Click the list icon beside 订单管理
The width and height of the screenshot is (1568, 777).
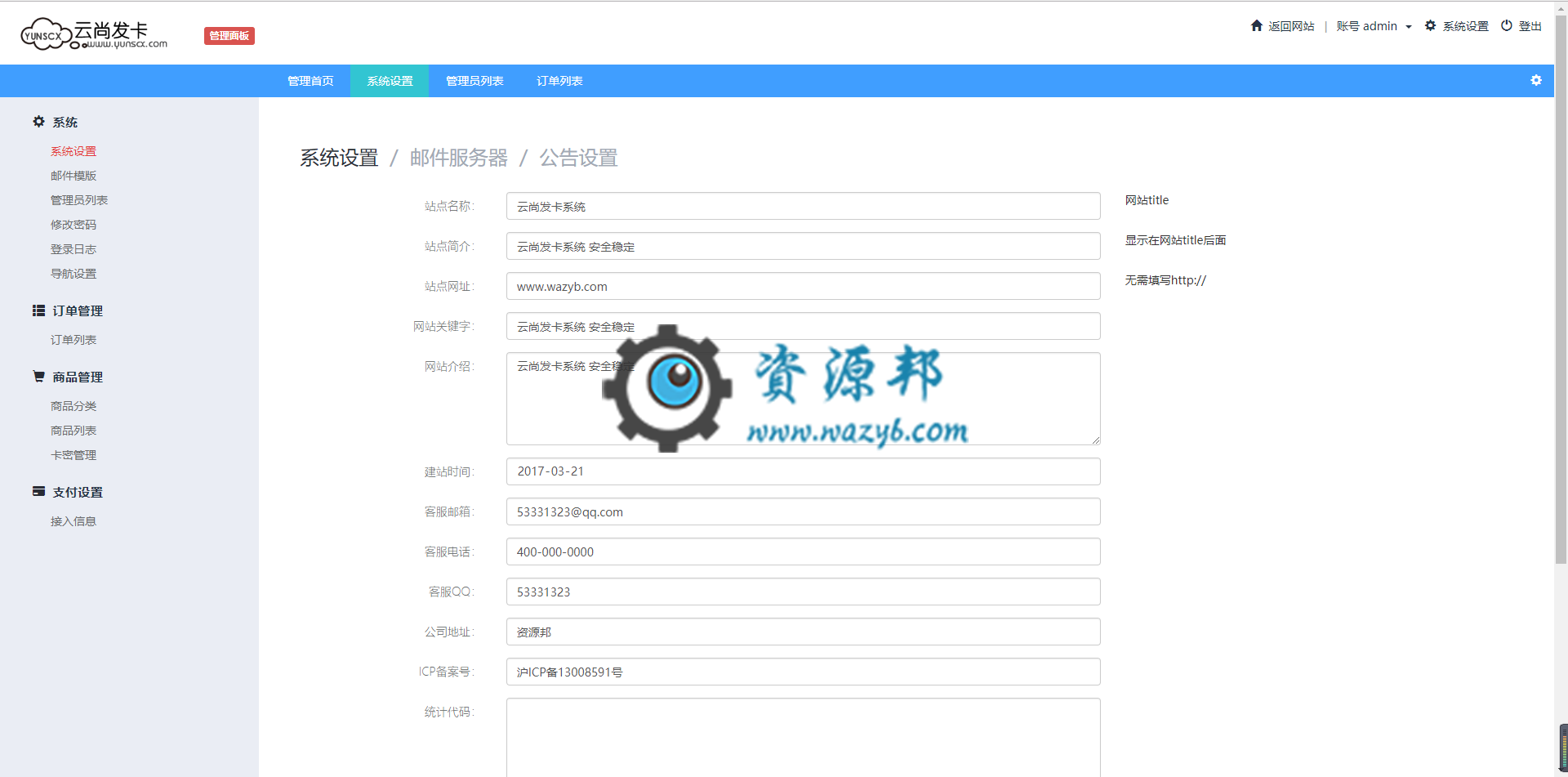38,310
